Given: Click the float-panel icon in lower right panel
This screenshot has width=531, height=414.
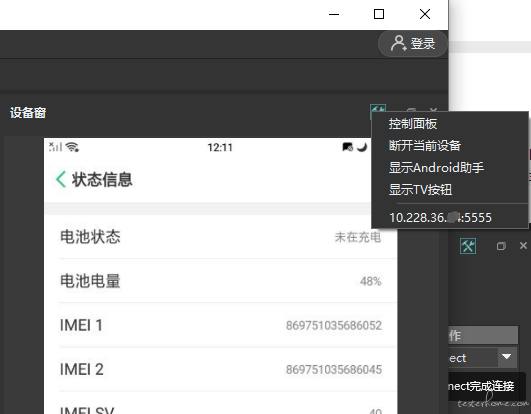Looking at the screenshot, I should (x=501, y=246).
